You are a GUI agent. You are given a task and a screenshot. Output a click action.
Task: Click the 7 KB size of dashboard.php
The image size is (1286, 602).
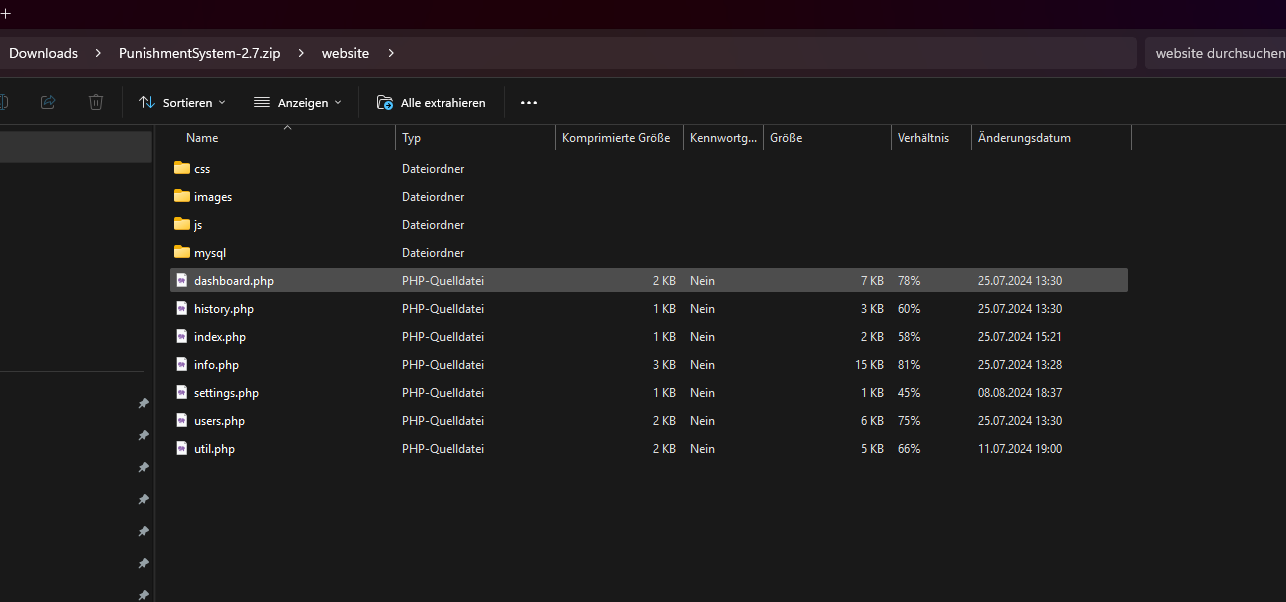pyautogui.click(x=872, y=281)
